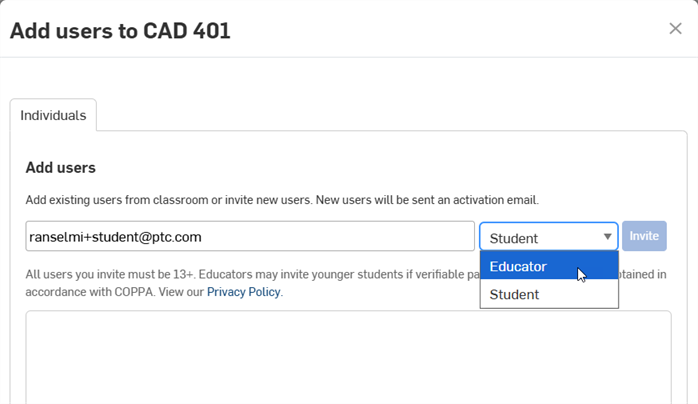Close the Add users to CAD 401 dialog

[675, 28]
